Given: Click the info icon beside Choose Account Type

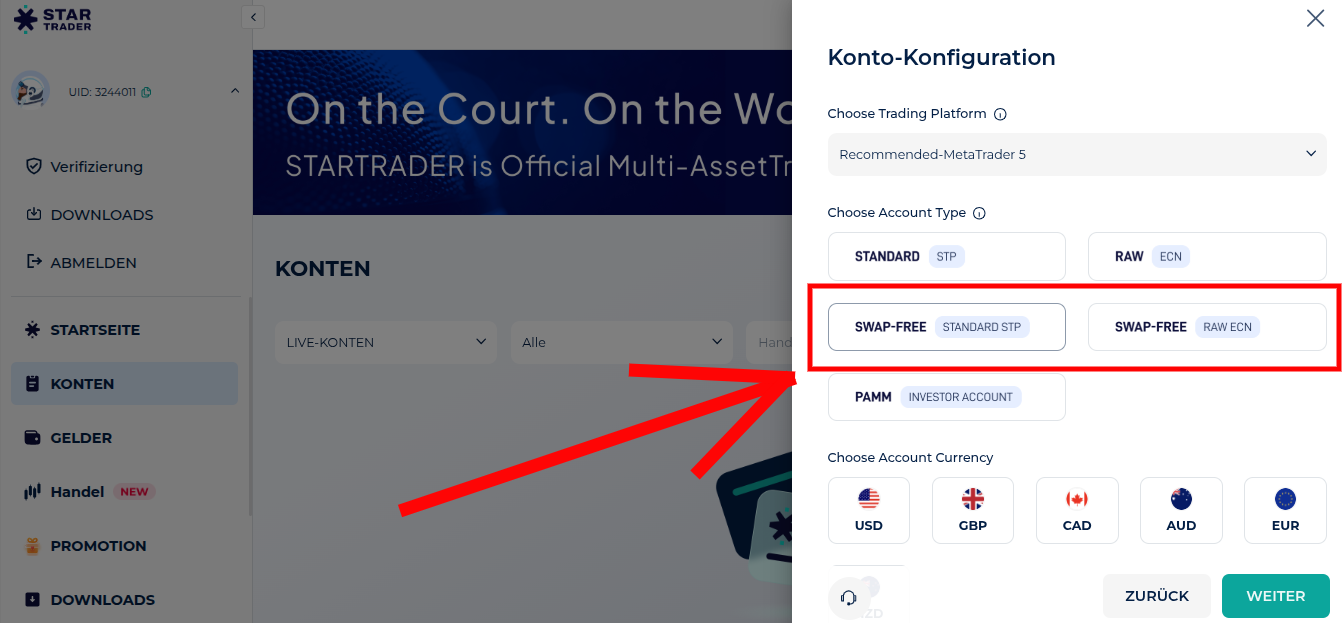Looking at the screenshot, I should (979, 213).
